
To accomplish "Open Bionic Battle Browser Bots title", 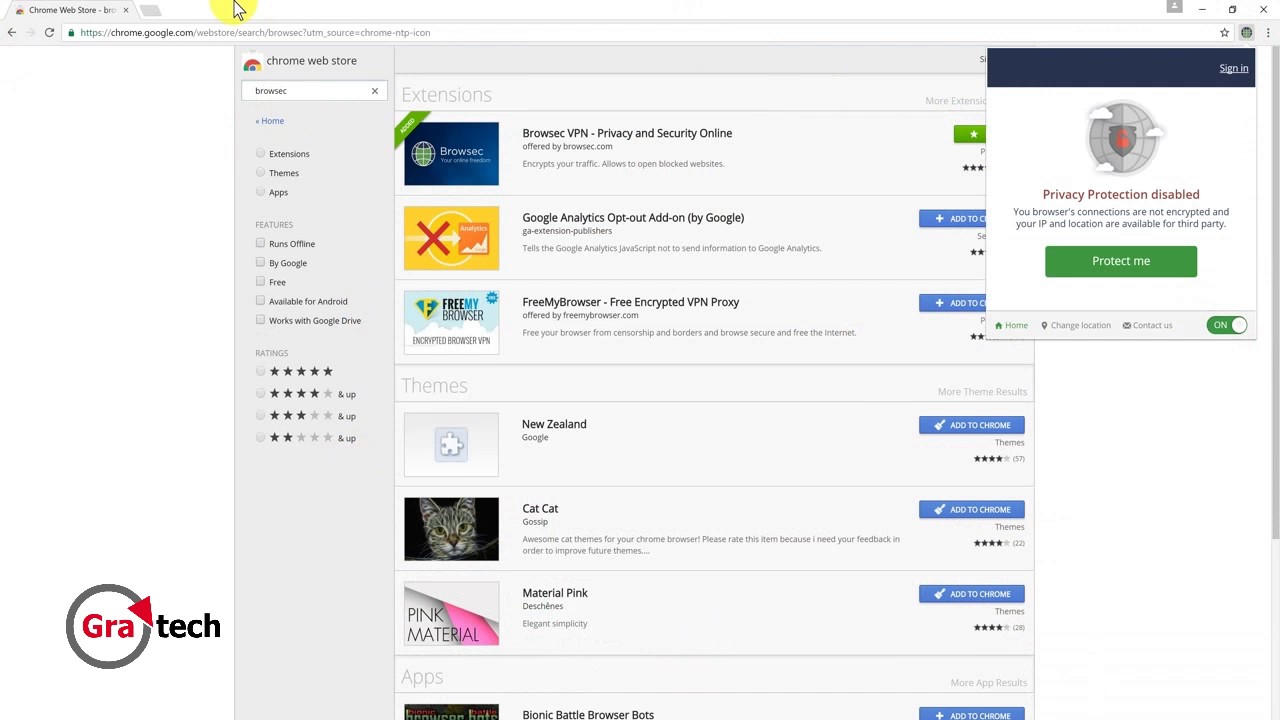I will coord(588,714).
